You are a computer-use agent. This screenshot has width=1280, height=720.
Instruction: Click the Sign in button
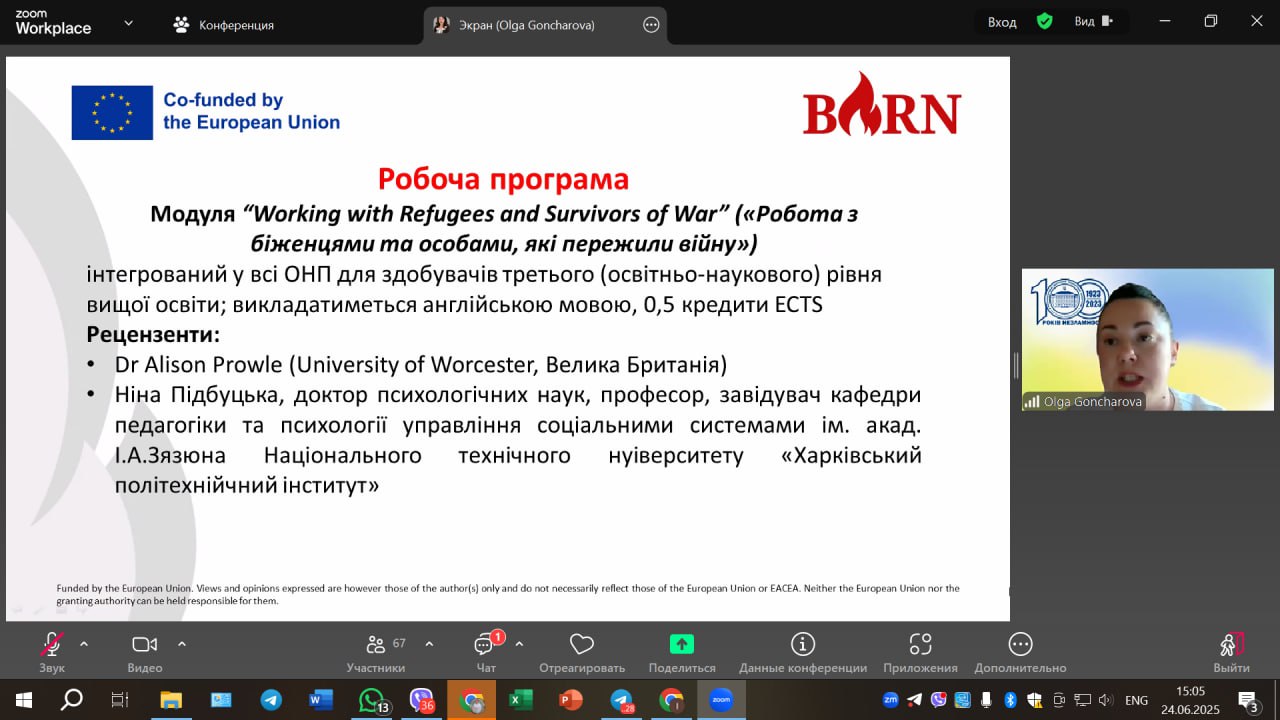pos(1002,22)
